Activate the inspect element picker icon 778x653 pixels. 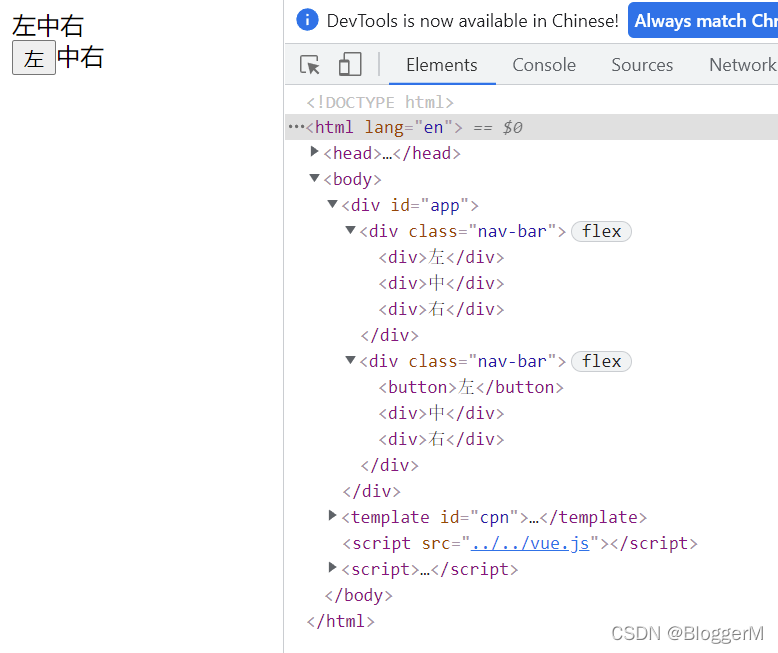pyautogui.click(x=310, y=65)
